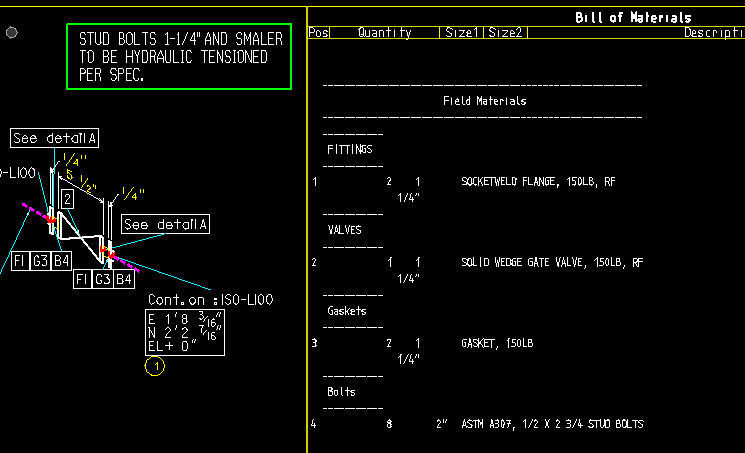
Task: Select the Field Materials heading
Action: [485, 101]
